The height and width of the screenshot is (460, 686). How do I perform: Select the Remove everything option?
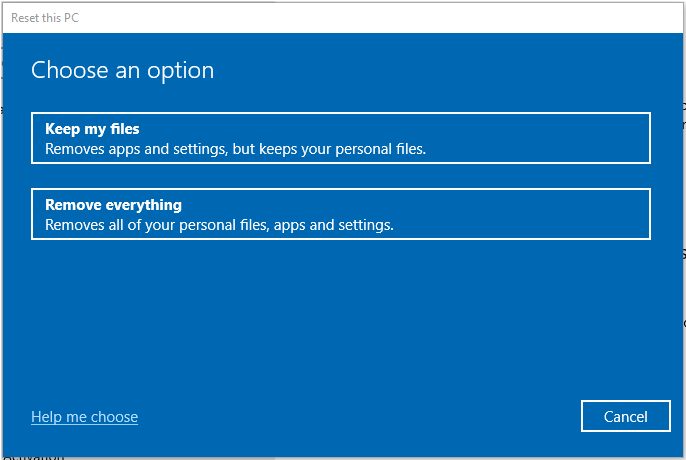pos(341,214)
